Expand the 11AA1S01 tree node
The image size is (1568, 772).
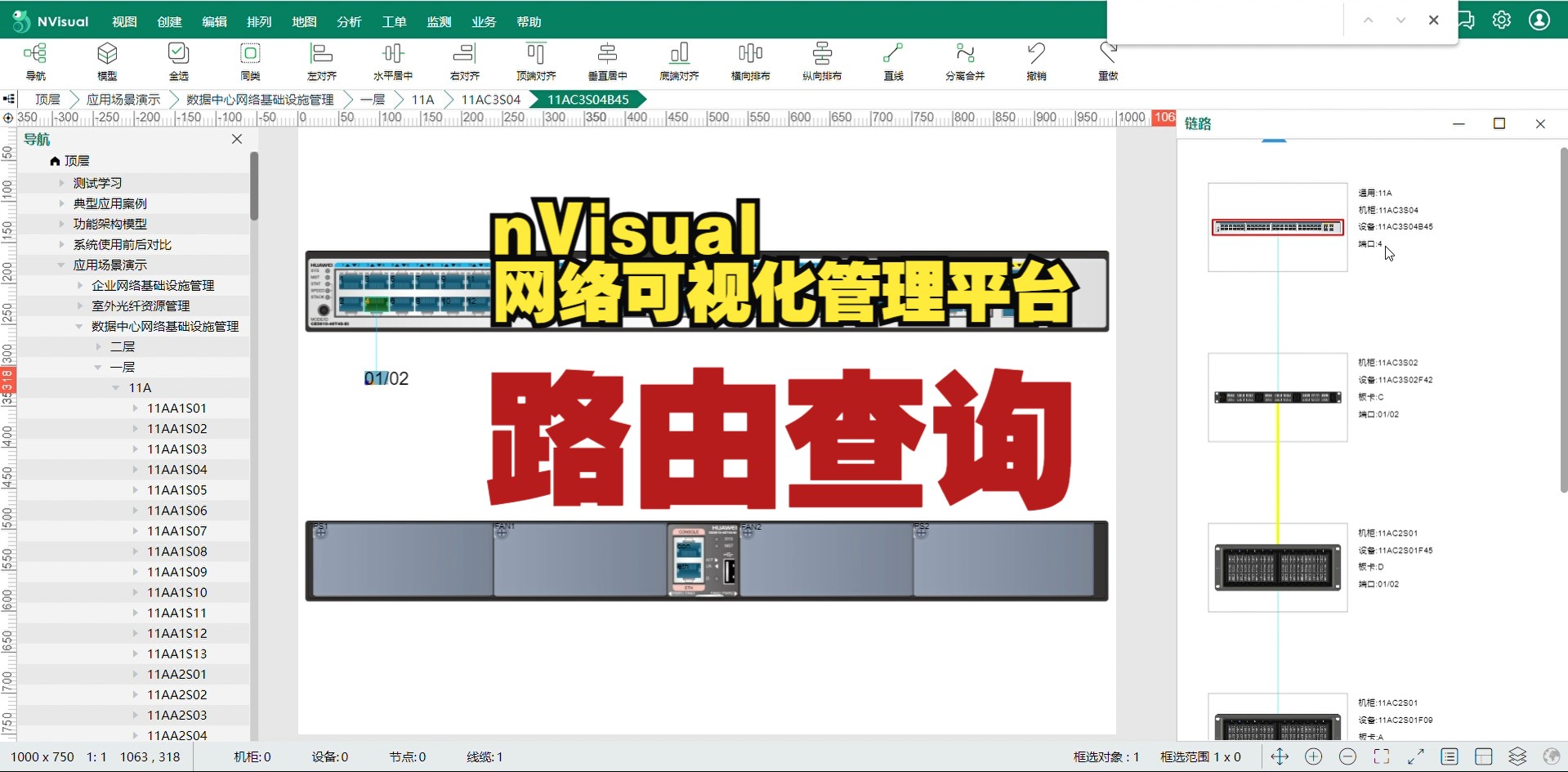click(x=135, y=408)
